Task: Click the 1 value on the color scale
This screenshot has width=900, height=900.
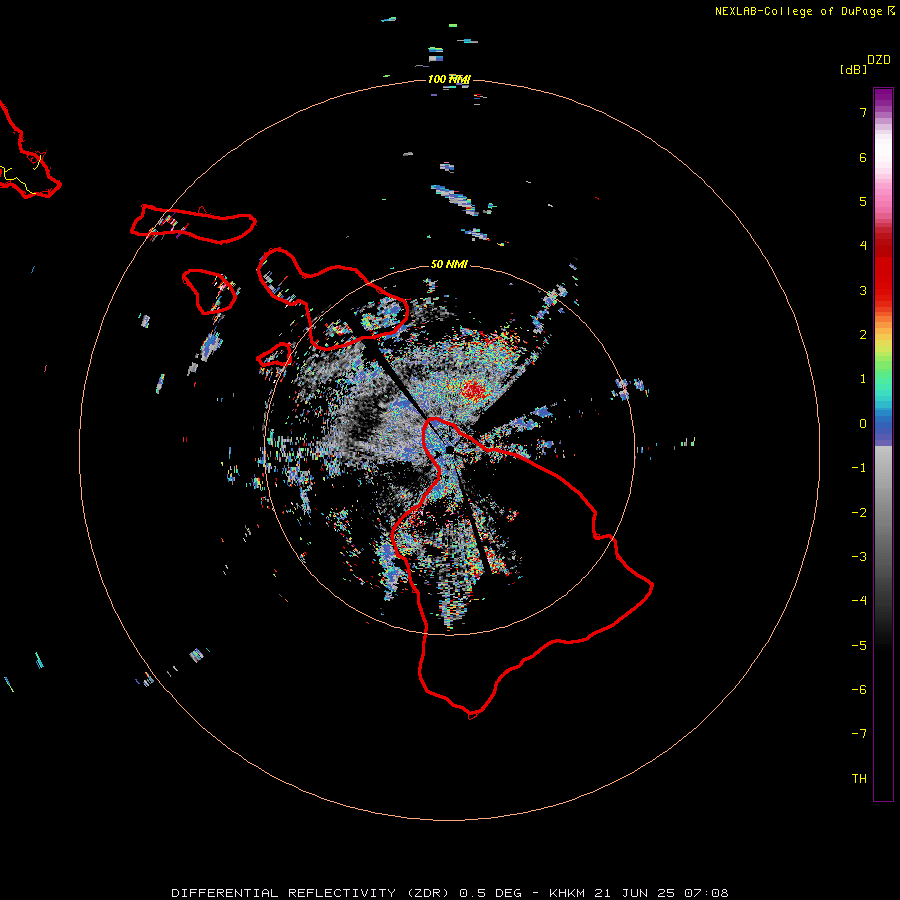Action: 863,379
